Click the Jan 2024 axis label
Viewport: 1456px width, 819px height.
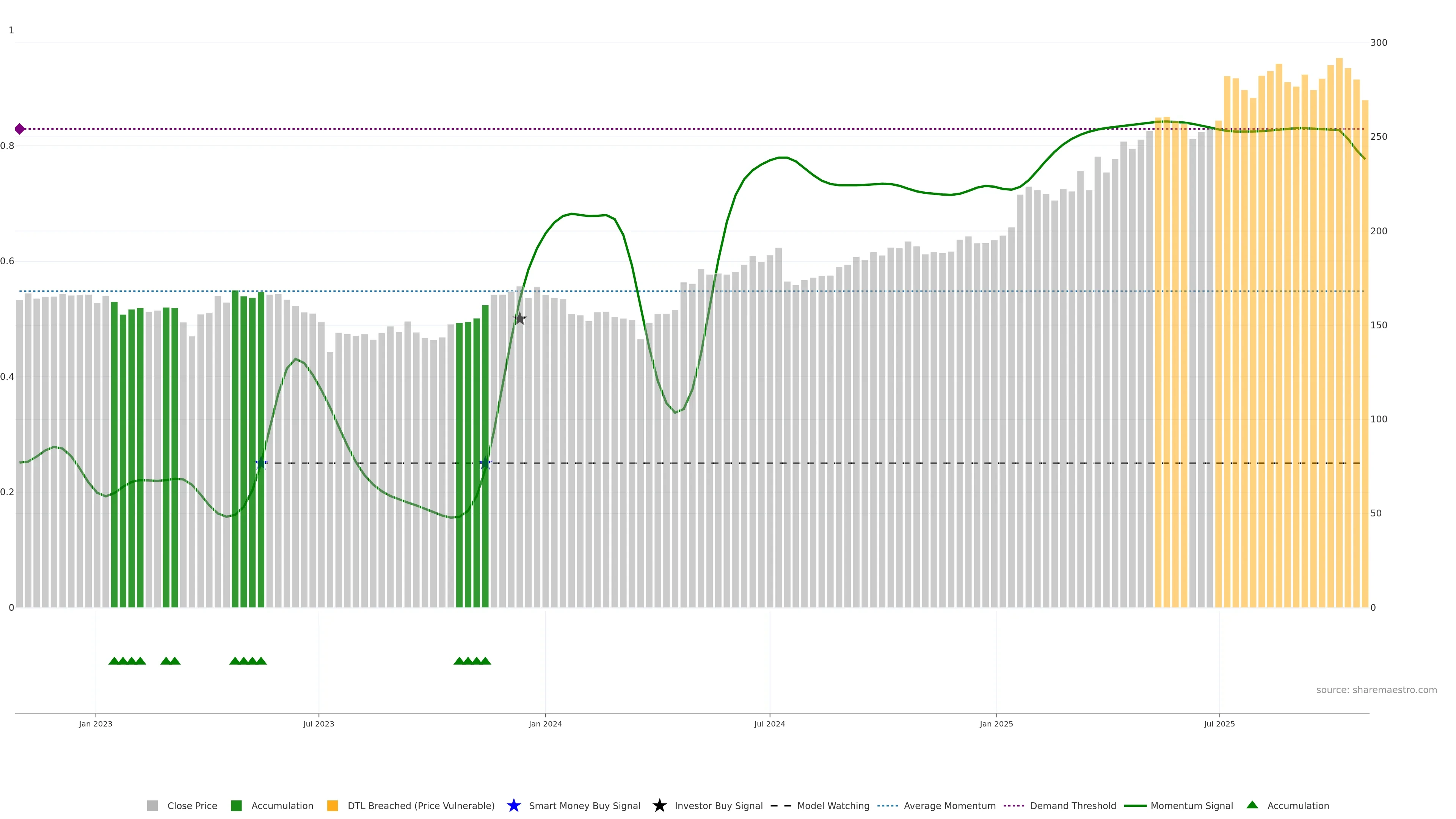tap(545, 723)
